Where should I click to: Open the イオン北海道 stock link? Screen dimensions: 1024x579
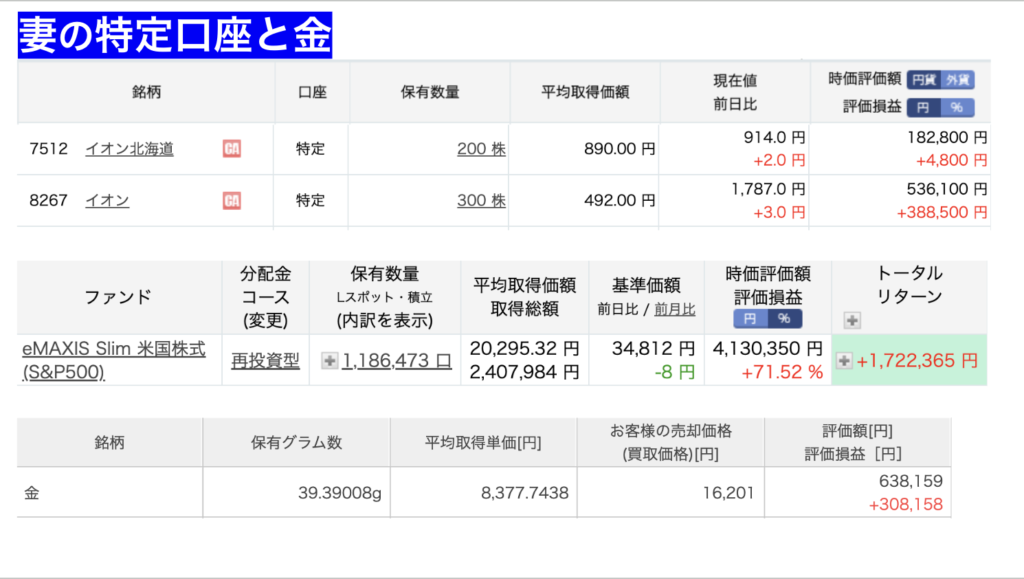129,149
